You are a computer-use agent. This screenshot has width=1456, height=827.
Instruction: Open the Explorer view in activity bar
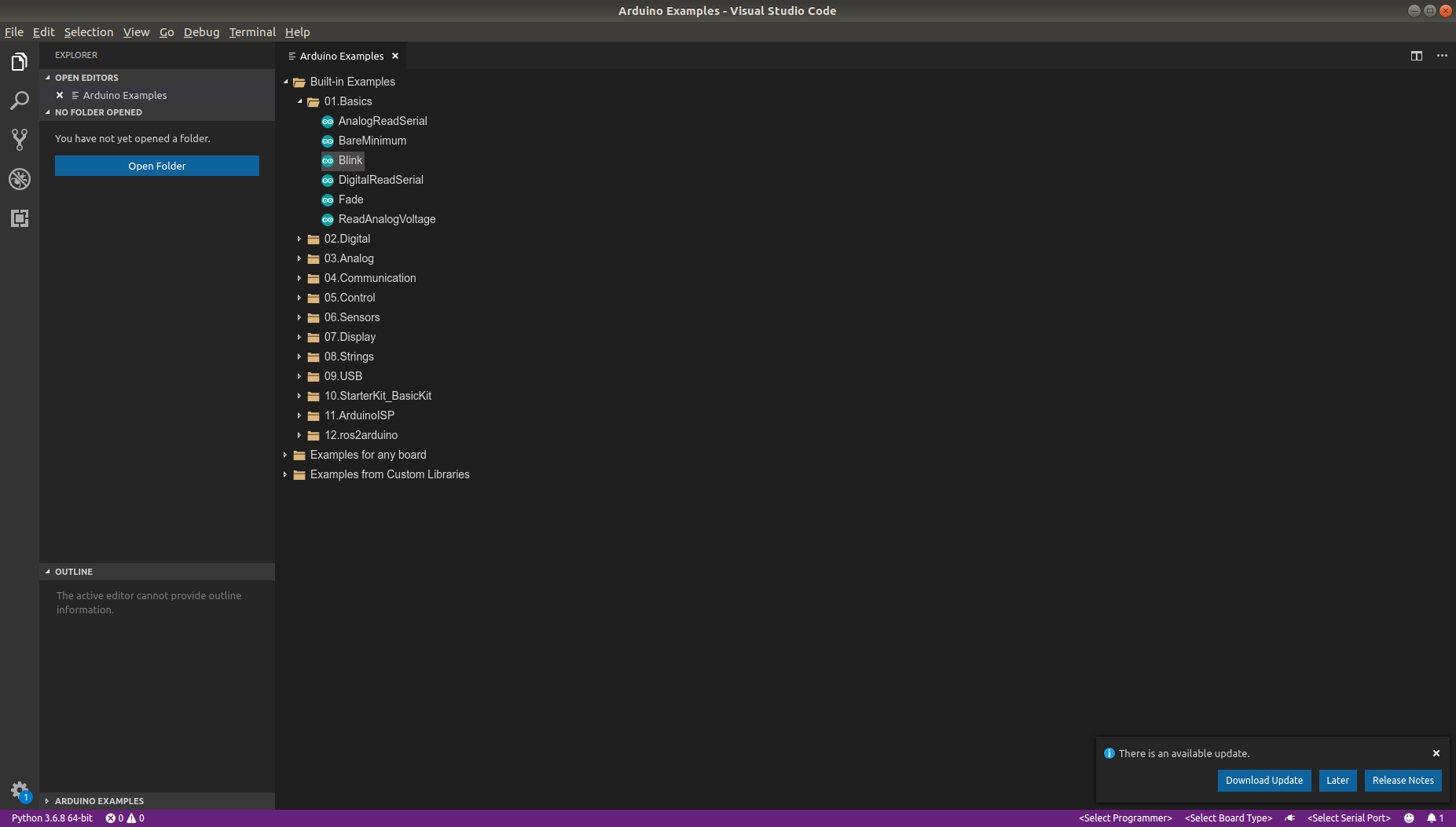20,61
